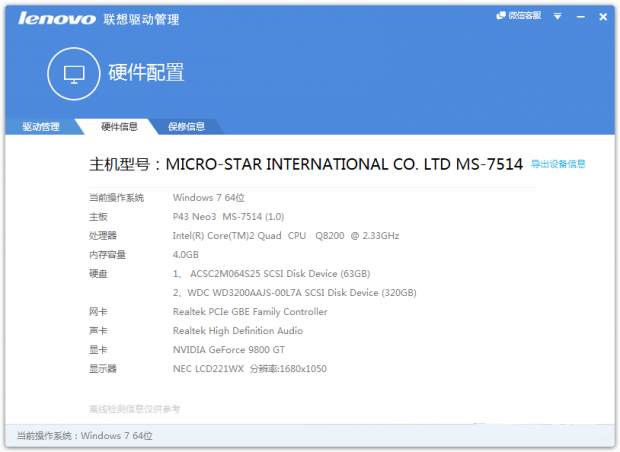Click the 离线检测信息仅供参考 notice text
Image resolution: width=620 pixels, height=452 pixels.
coord(134,409)
